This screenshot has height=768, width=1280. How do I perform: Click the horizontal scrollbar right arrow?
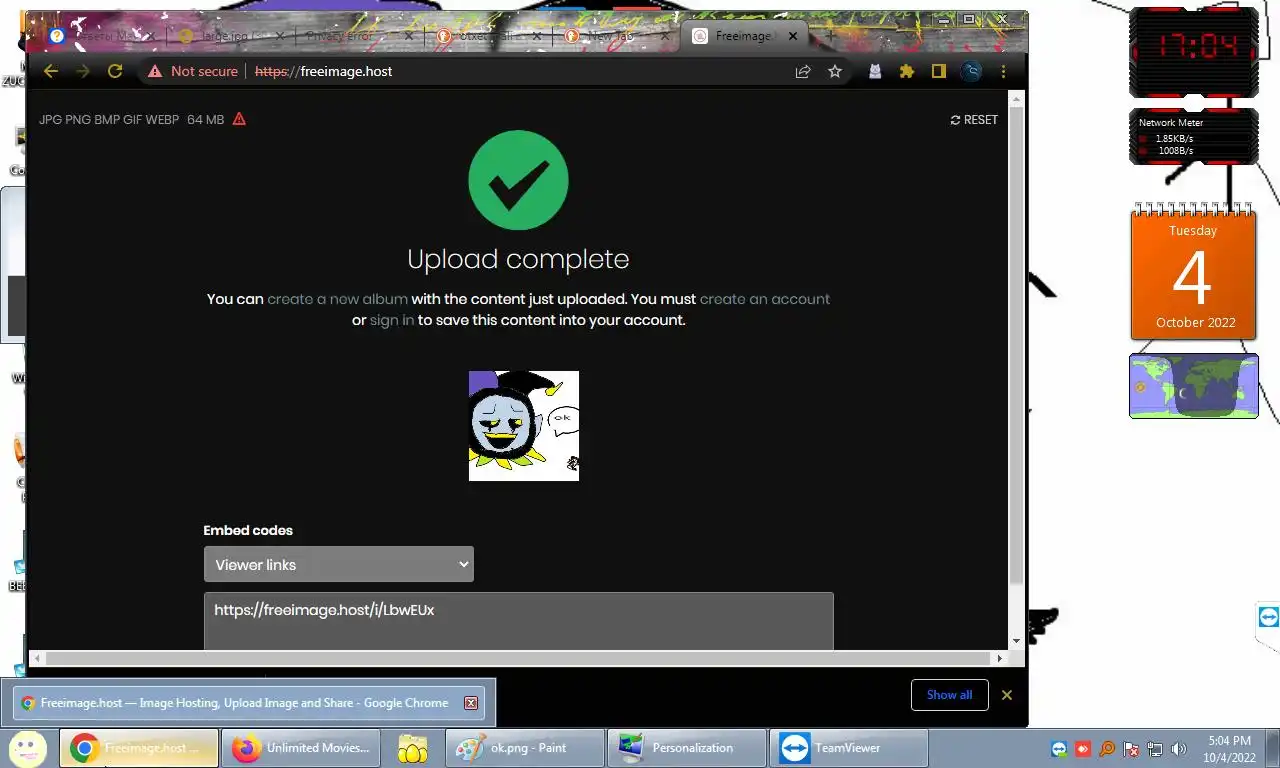point(998,658)
